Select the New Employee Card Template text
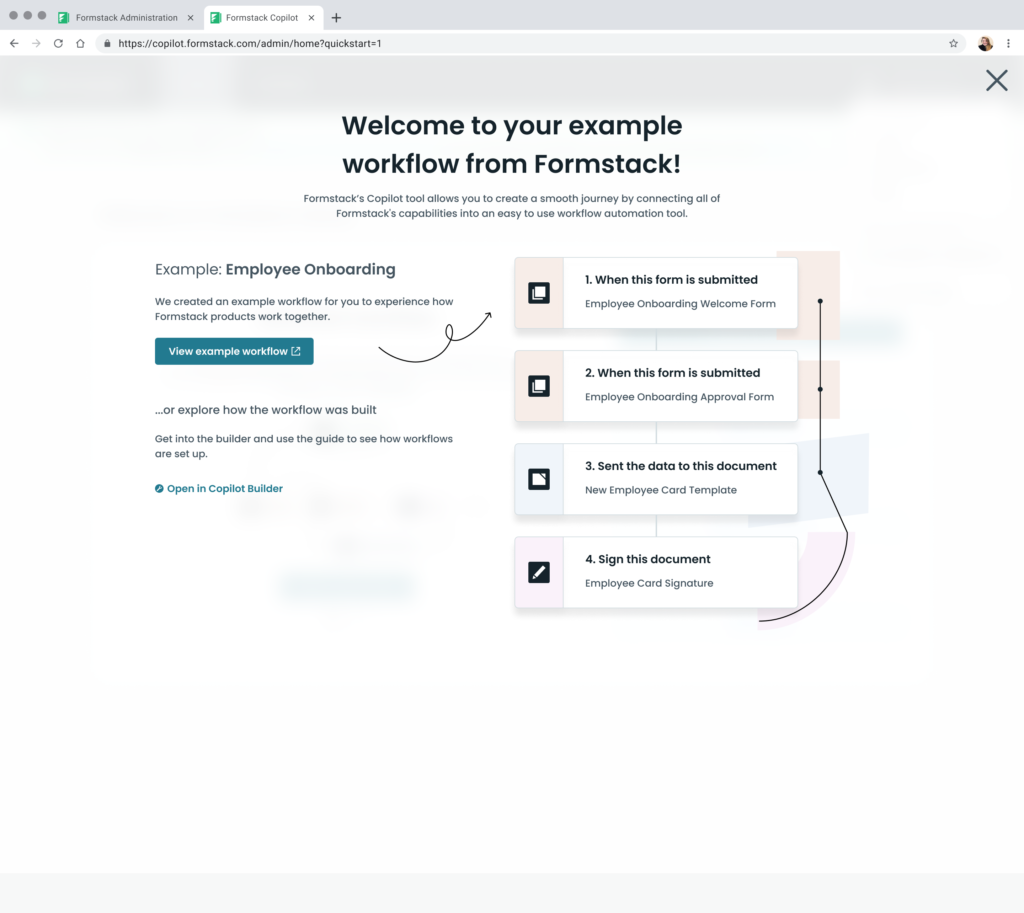Image resolution: width=1024 pixels, height=913 pixels. tap(660, 490)
